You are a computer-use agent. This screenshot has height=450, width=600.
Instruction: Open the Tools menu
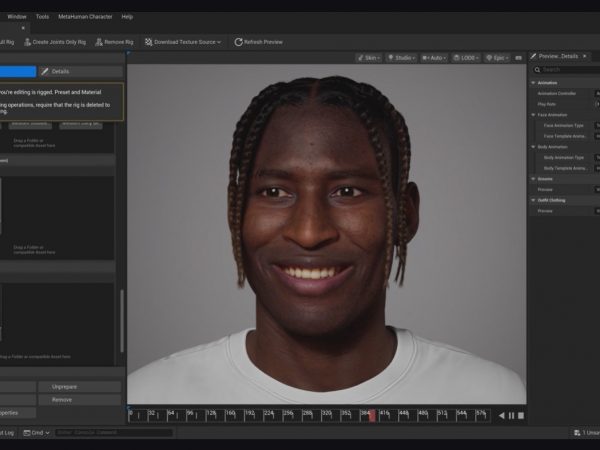pos(42,17)
